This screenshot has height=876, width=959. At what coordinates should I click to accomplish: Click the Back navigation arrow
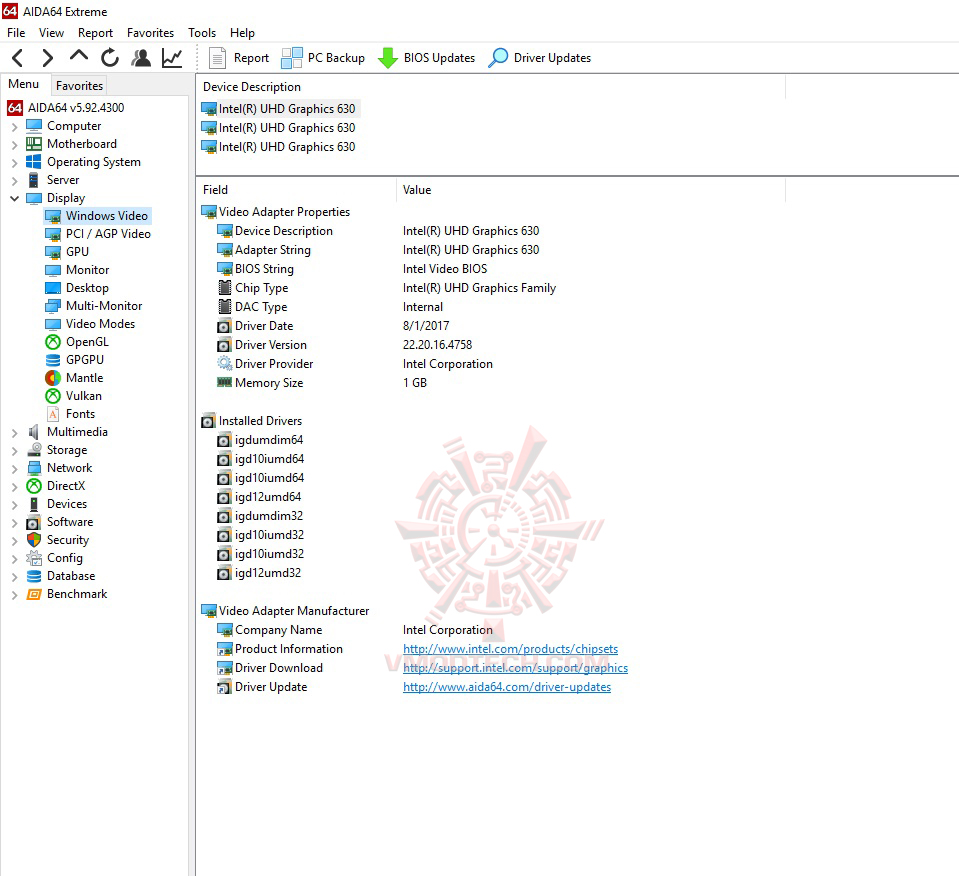coord(18,58)
